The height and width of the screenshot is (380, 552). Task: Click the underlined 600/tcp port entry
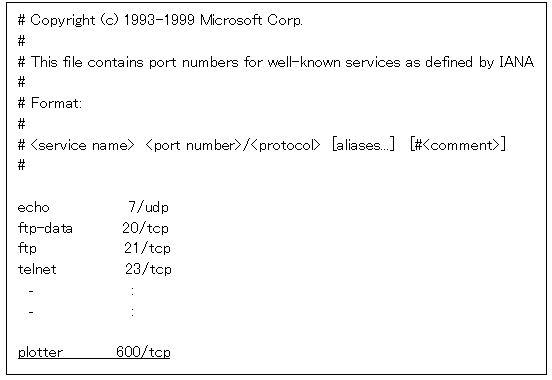[x=143, y=352]
